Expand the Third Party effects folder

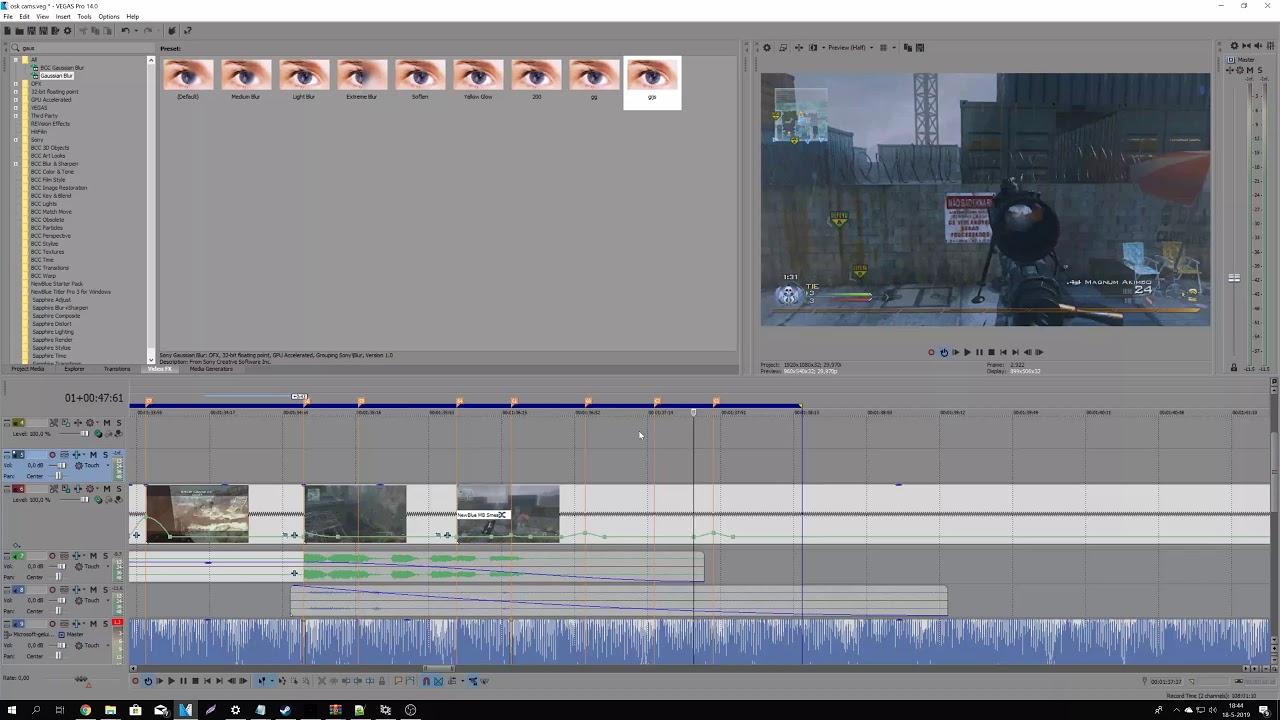(x=16, y=116)
